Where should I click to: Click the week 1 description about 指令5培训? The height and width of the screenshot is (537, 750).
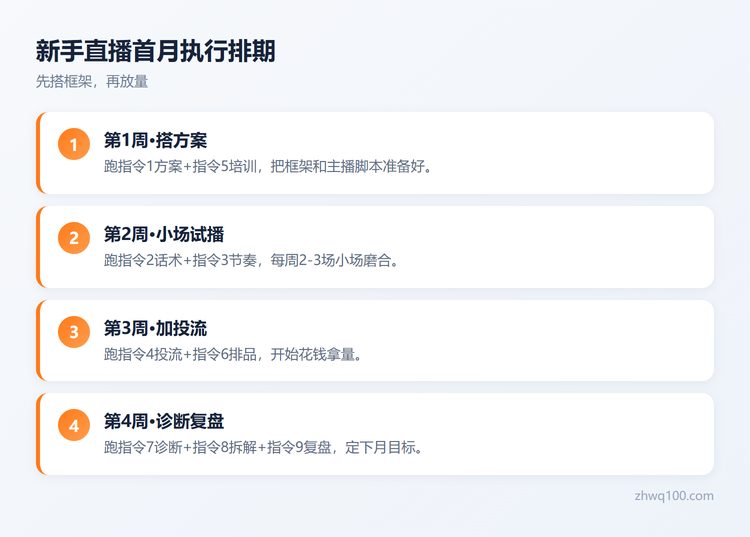coord(268,166)
